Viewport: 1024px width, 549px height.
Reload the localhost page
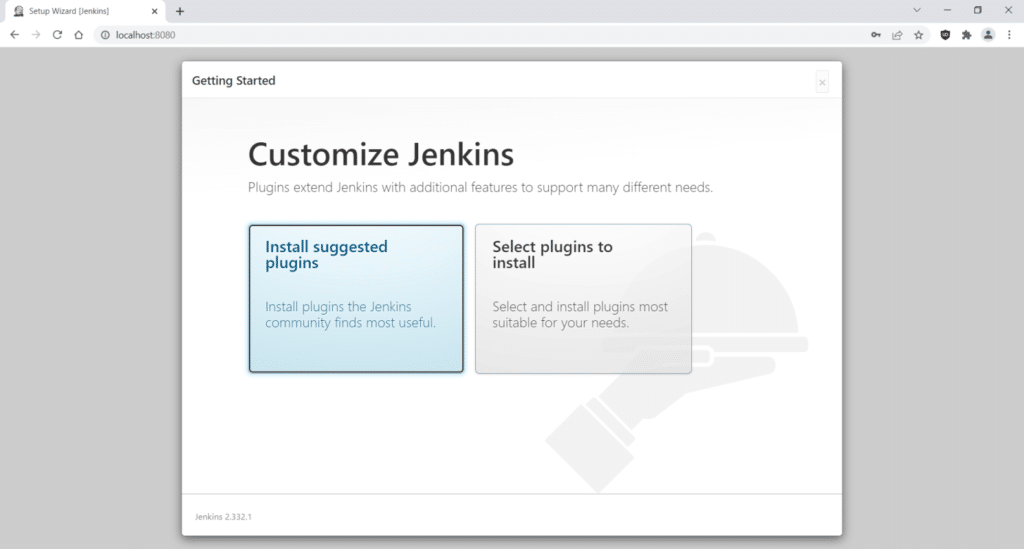click(x=57, y=35)
